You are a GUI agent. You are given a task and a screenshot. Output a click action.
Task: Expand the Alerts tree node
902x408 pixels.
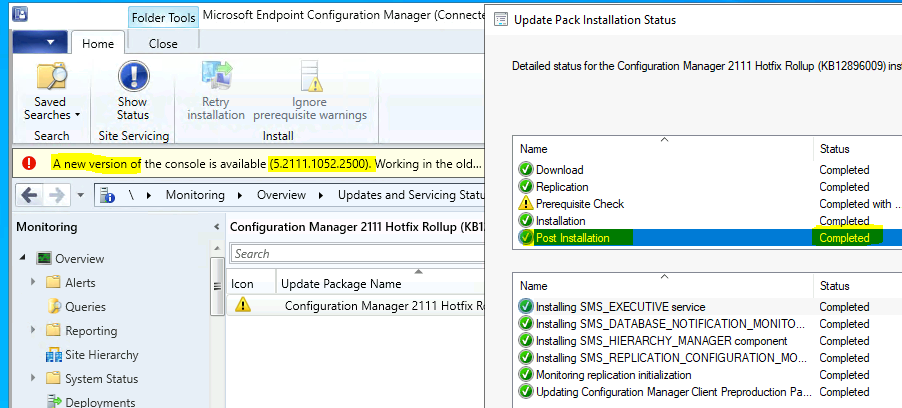pyautogui.click(x=33, y=282)
